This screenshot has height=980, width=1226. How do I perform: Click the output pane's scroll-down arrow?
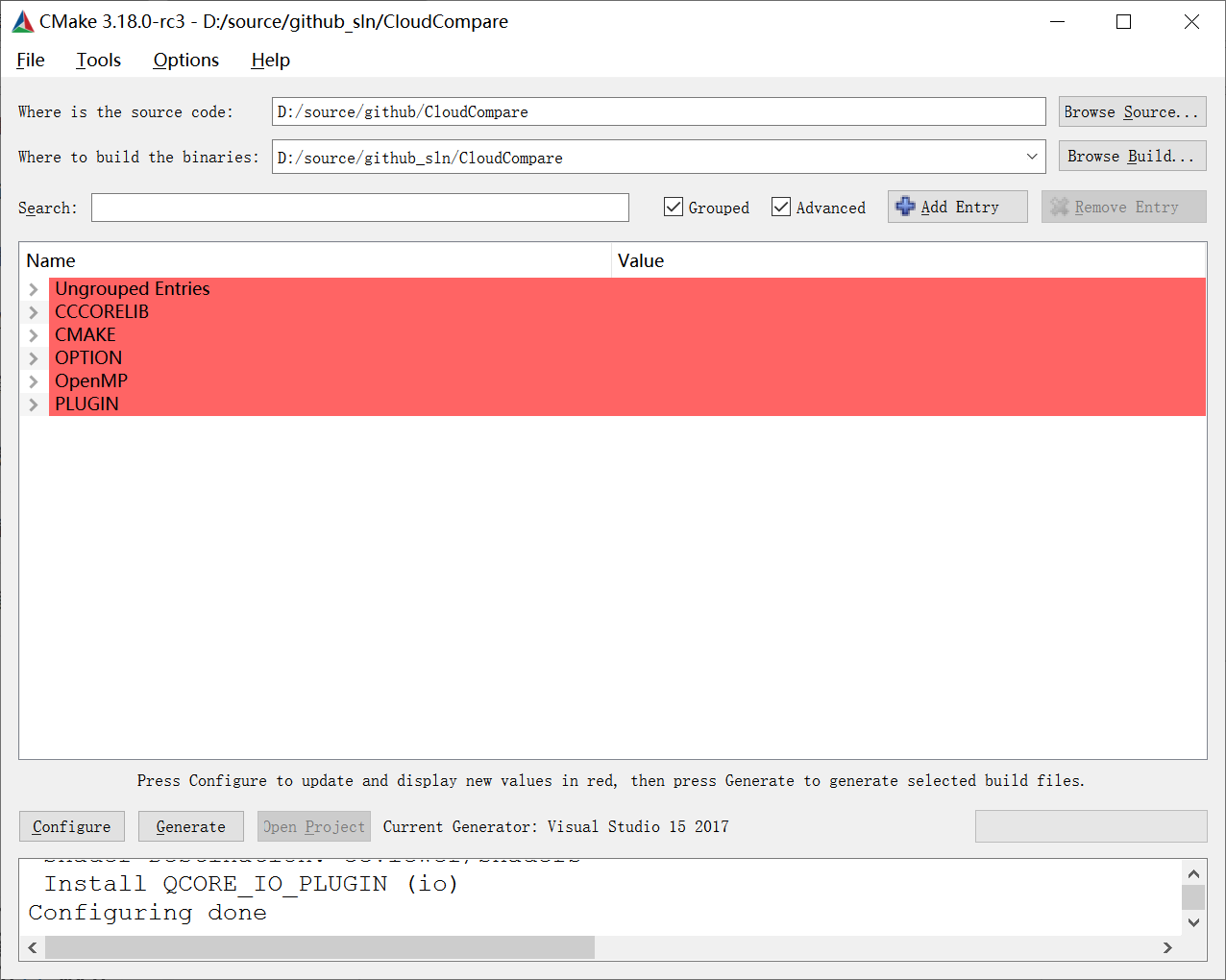click(1193, 922)
